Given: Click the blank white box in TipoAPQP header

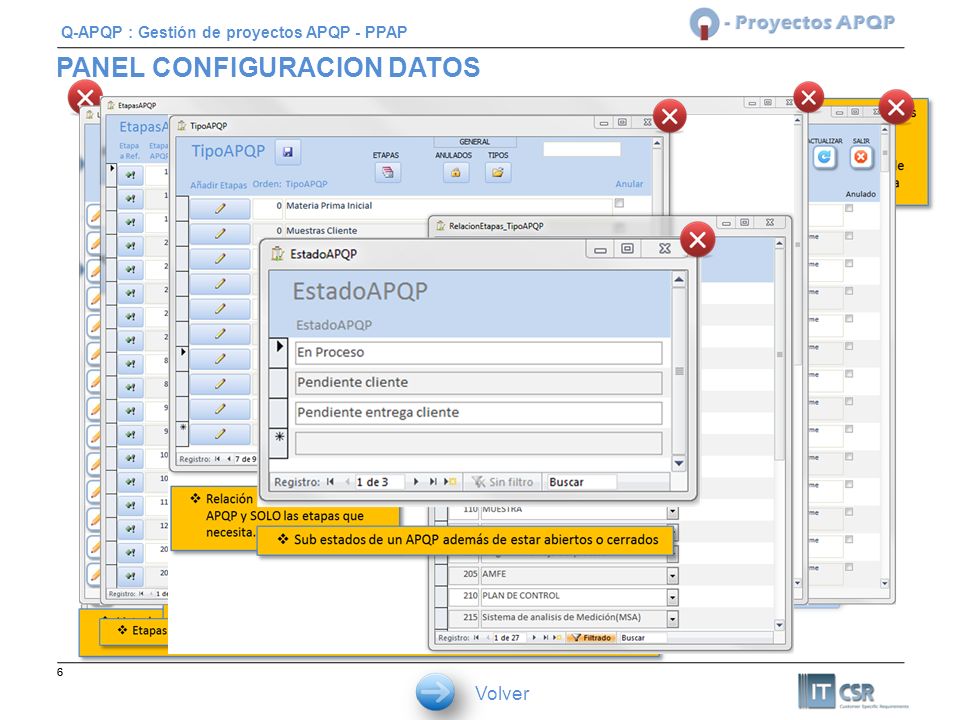Looking at the screenshot, I should 582,149.
